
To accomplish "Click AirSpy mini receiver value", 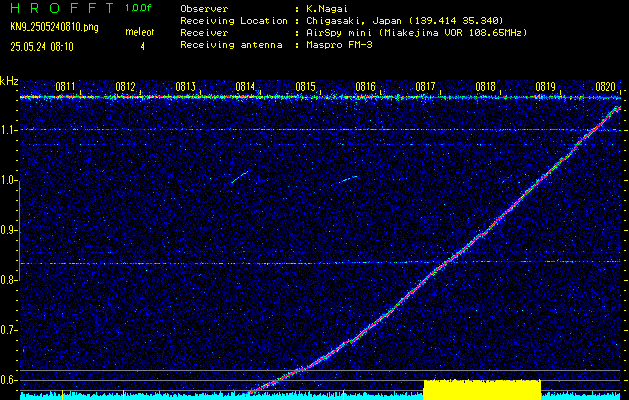I will (416, 32).
